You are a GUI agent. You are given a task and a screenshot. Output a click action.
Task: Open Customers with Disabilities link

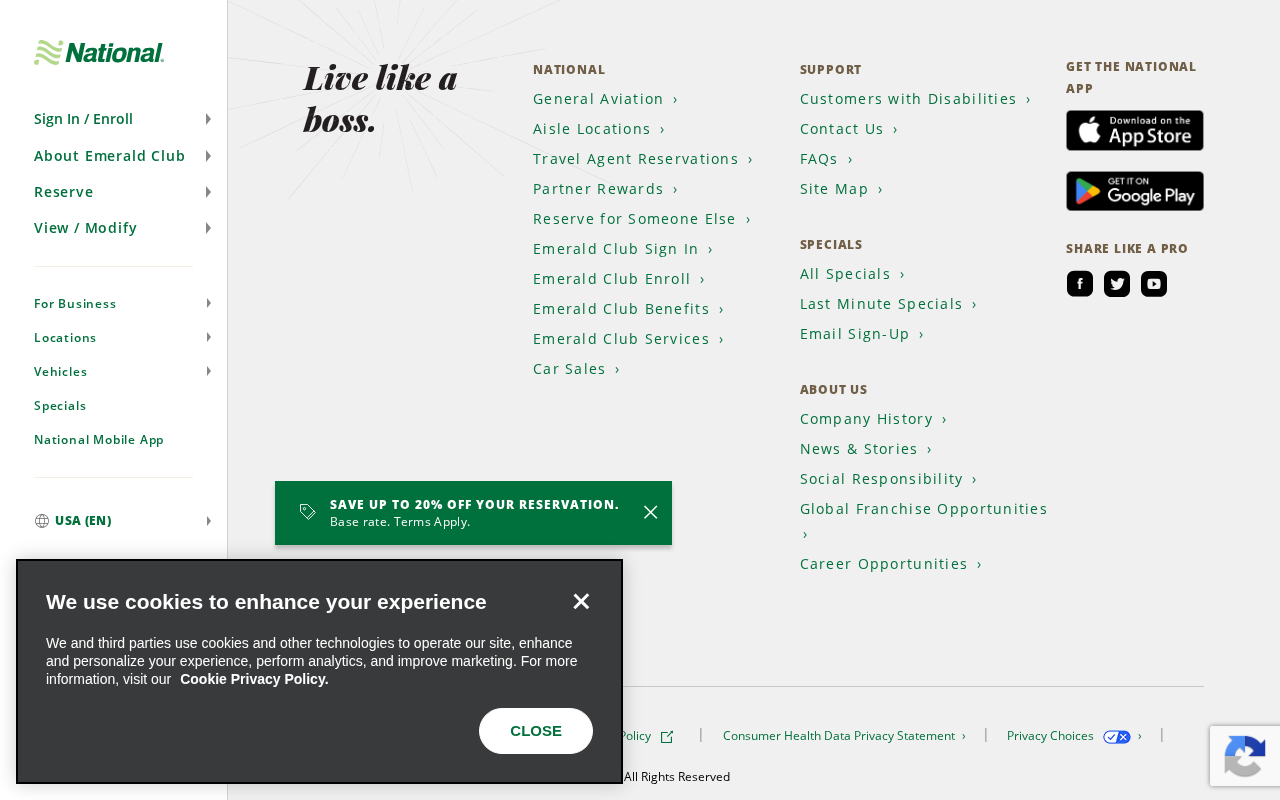[x=915, y=99]
